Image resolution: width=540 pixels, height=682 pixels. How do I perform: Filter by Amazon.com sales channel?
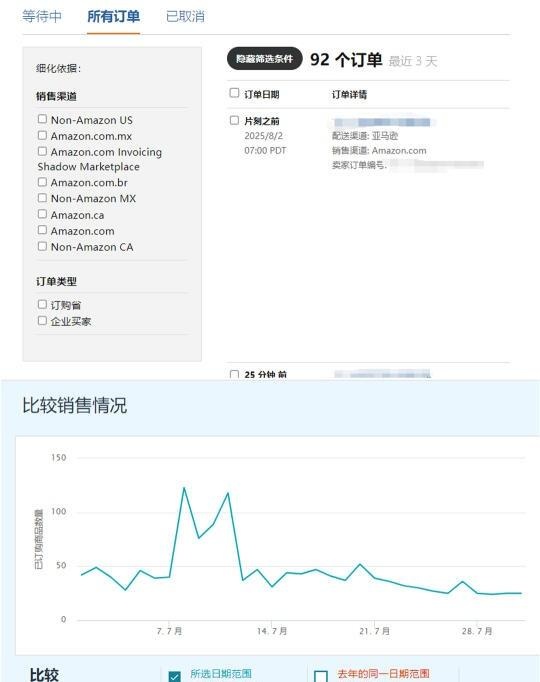click(42, 230)
